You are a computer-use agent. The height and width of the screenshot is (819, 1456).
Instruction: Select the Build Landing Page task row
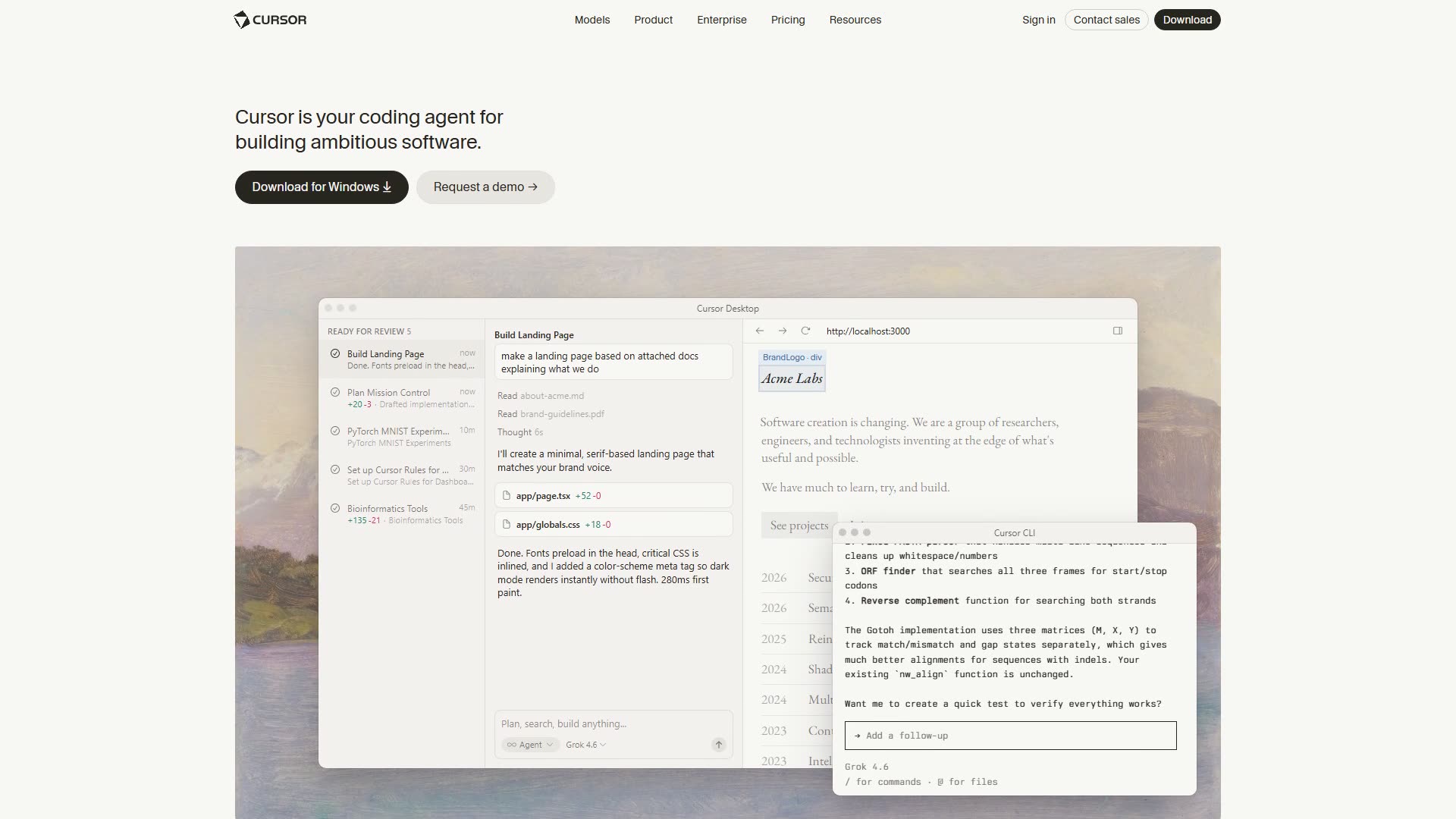coord(402,359)
